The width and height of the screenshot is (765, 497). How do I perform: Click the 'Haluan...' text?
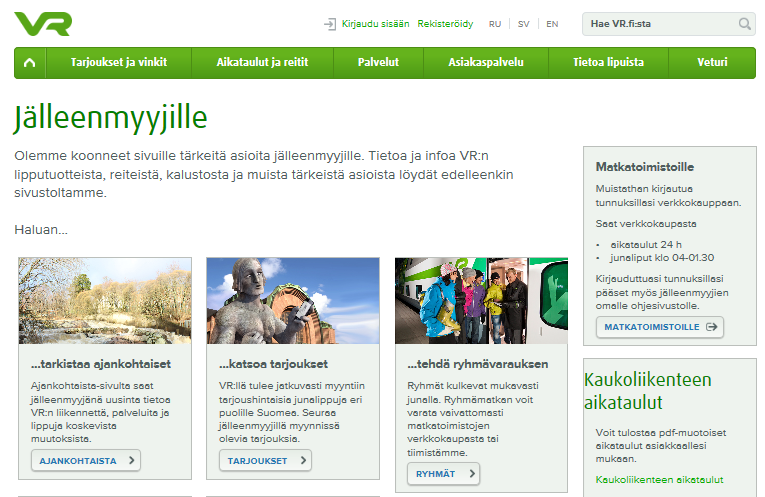41,230
